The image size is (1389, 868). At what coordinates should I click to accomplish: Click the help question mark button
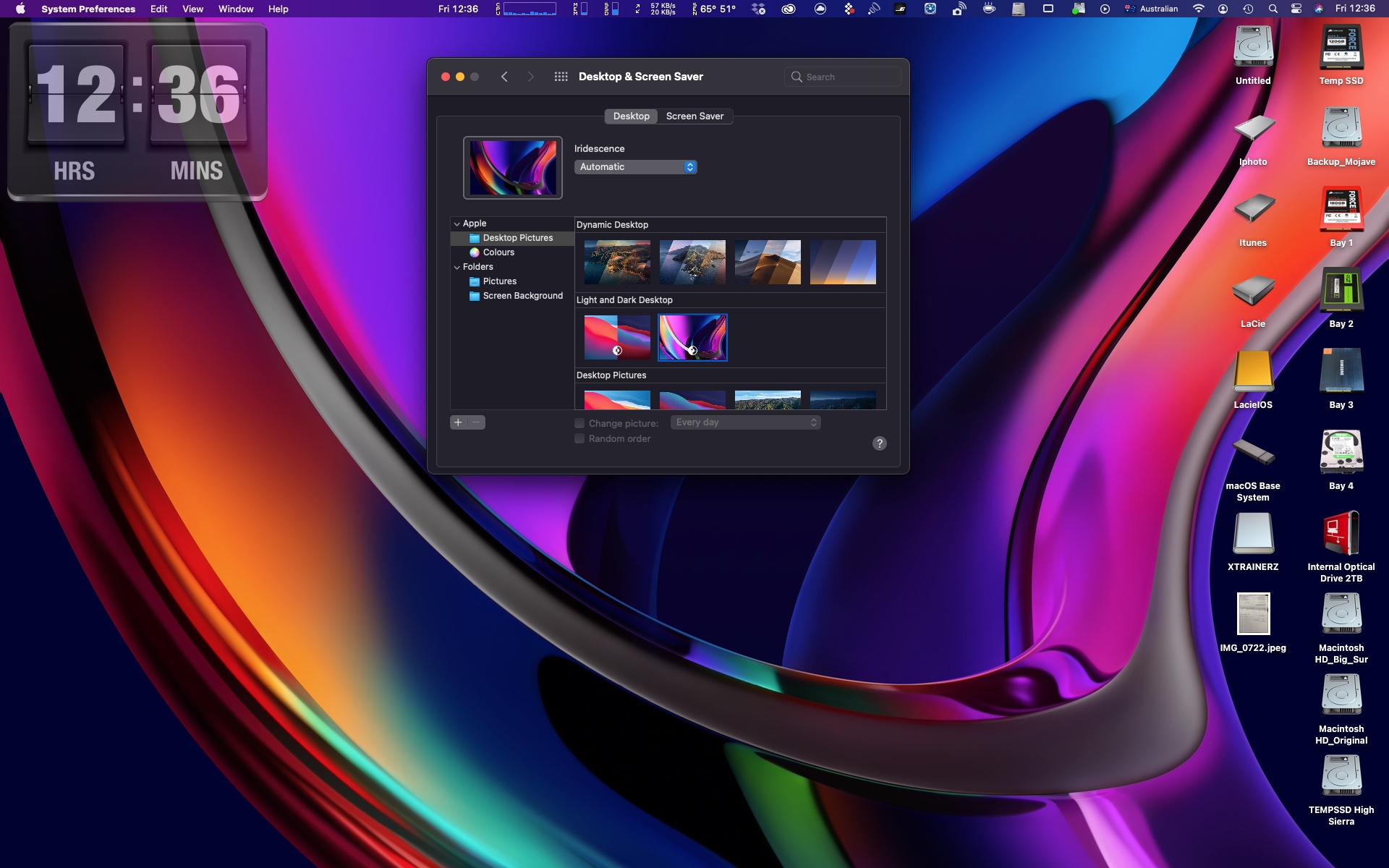pos(879,443)
